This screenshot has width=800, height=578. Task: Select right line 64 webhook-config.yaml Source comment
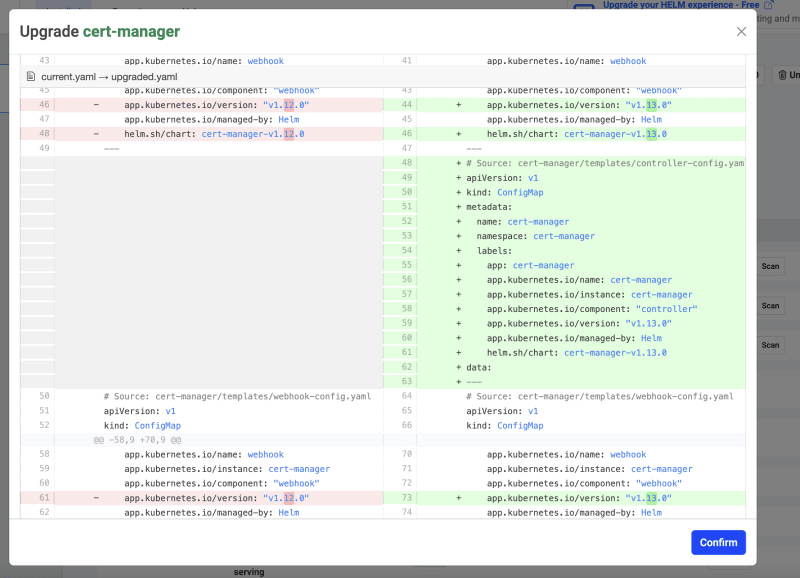564,396
